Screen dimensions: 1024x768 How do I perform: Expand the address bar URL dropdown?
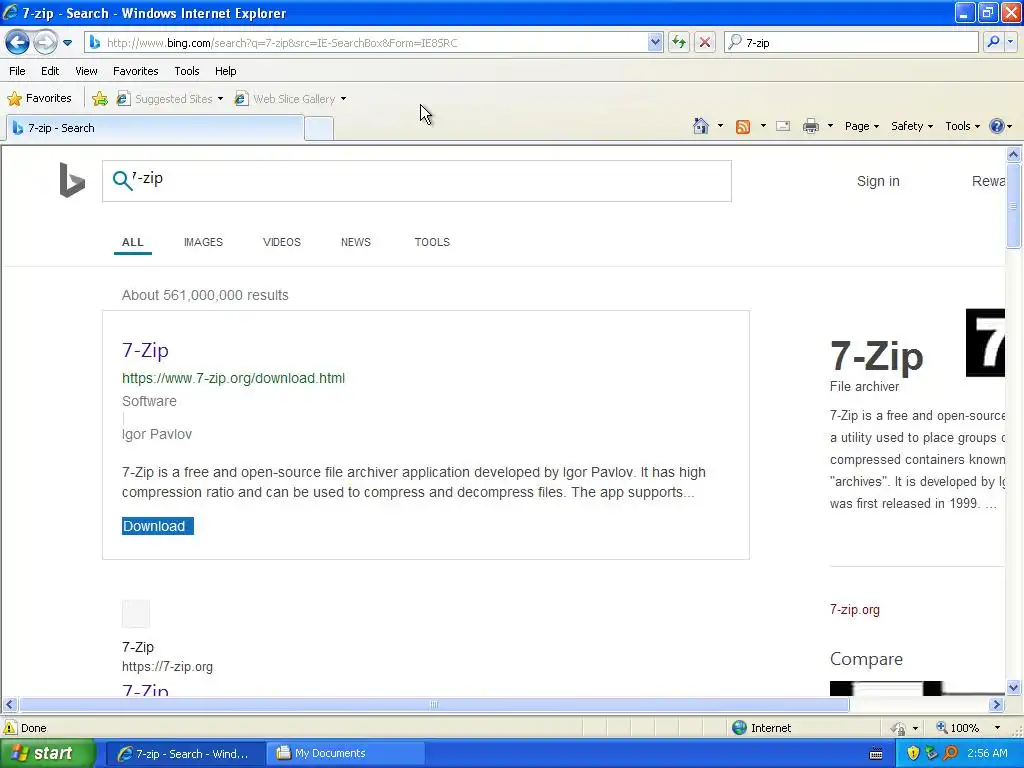tap(655, 42)
